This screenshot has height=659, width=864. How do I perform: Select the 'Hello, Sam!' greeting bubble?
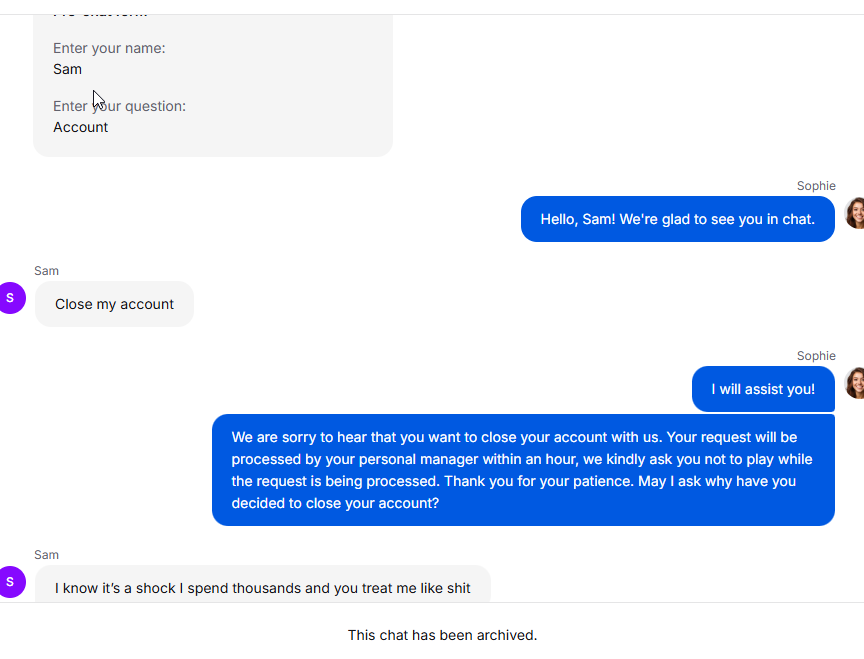[x=677, y=219]
